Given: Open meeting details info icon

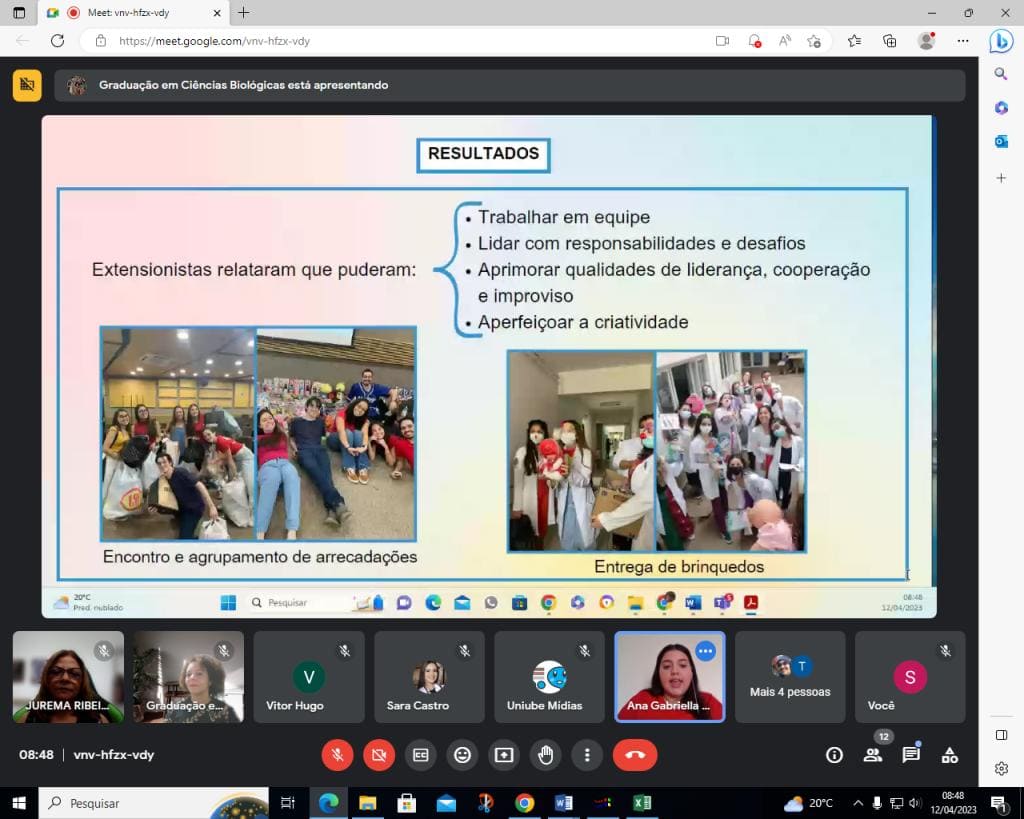Looking at the screenshot, I should pos(834,755).
